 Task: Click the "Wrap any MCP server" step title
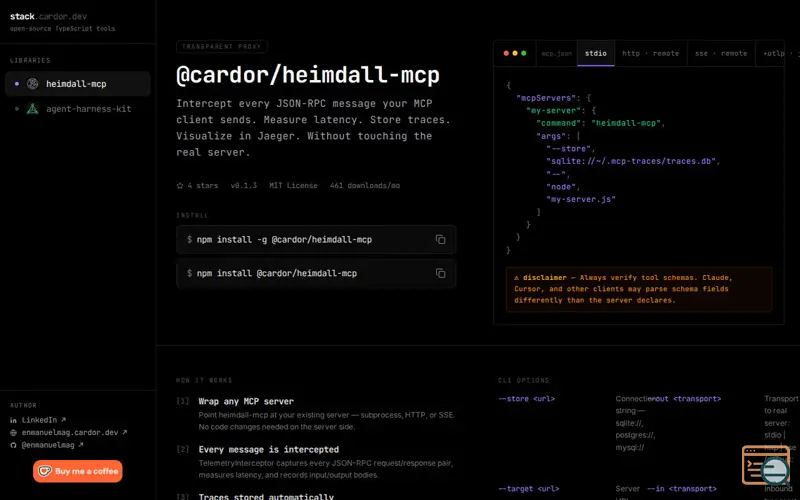point(246,401)
